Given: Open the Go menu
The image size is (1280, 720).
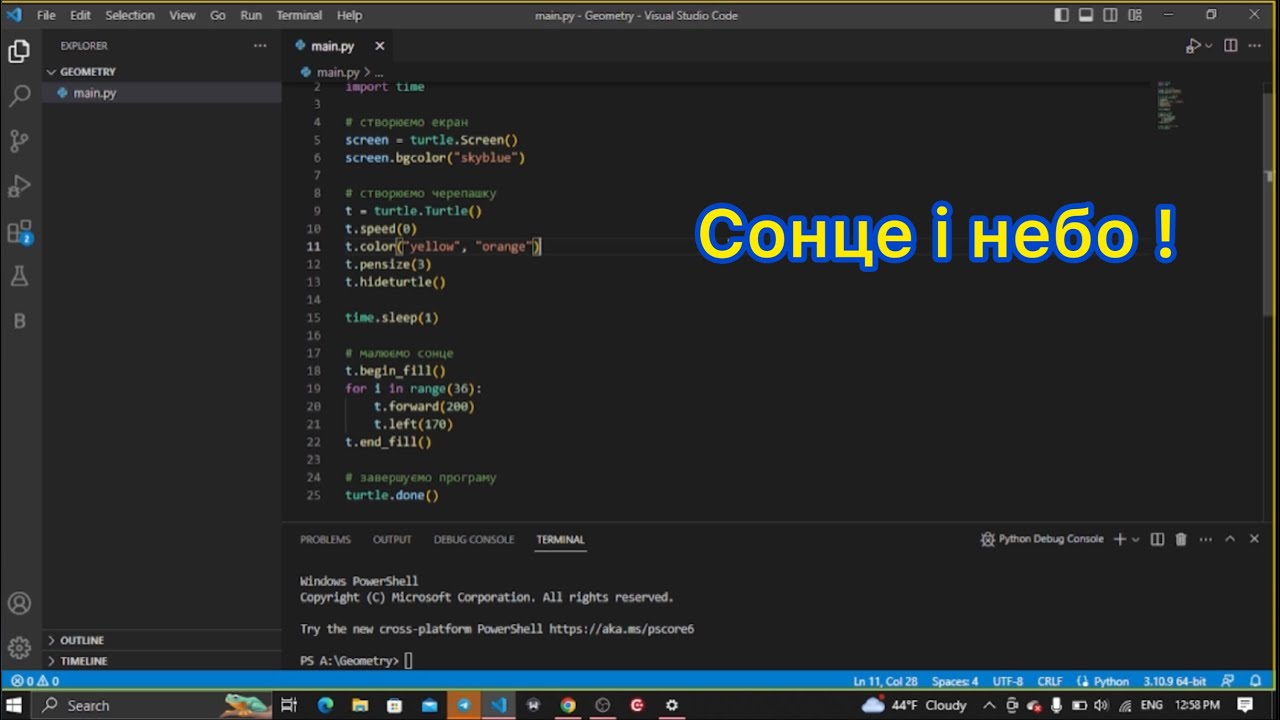Looking at the screenshot, I should coord(218,15).
